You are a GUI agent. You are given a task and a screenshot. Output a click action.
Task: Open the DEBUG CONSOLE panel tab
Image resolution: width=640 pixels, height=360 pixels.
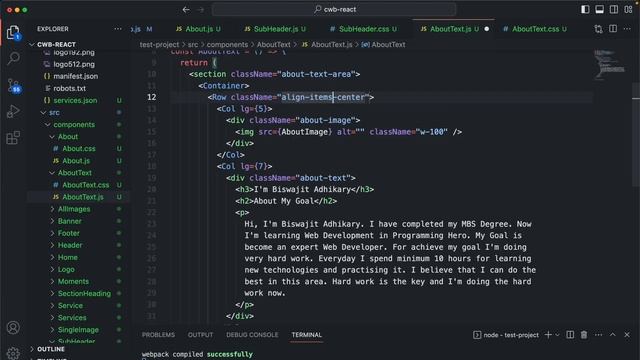(x=252, y=335)
